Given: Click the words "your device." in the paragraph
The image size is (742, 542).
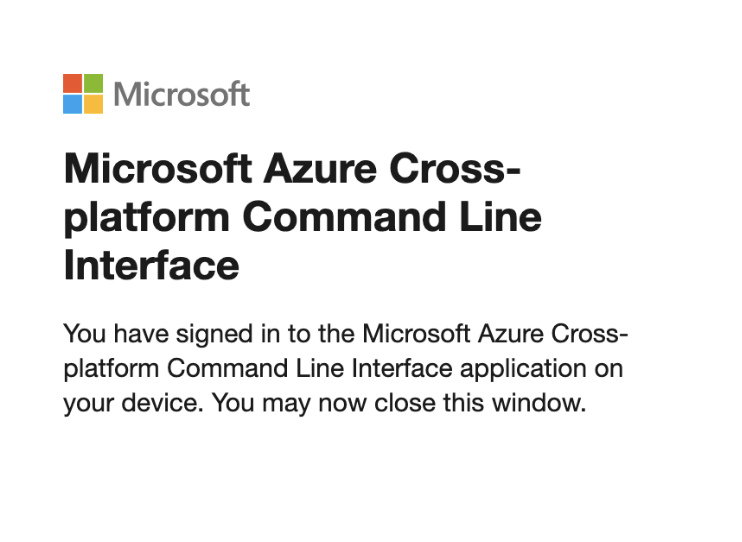Looking at the screenshot, I should point(133,404).
